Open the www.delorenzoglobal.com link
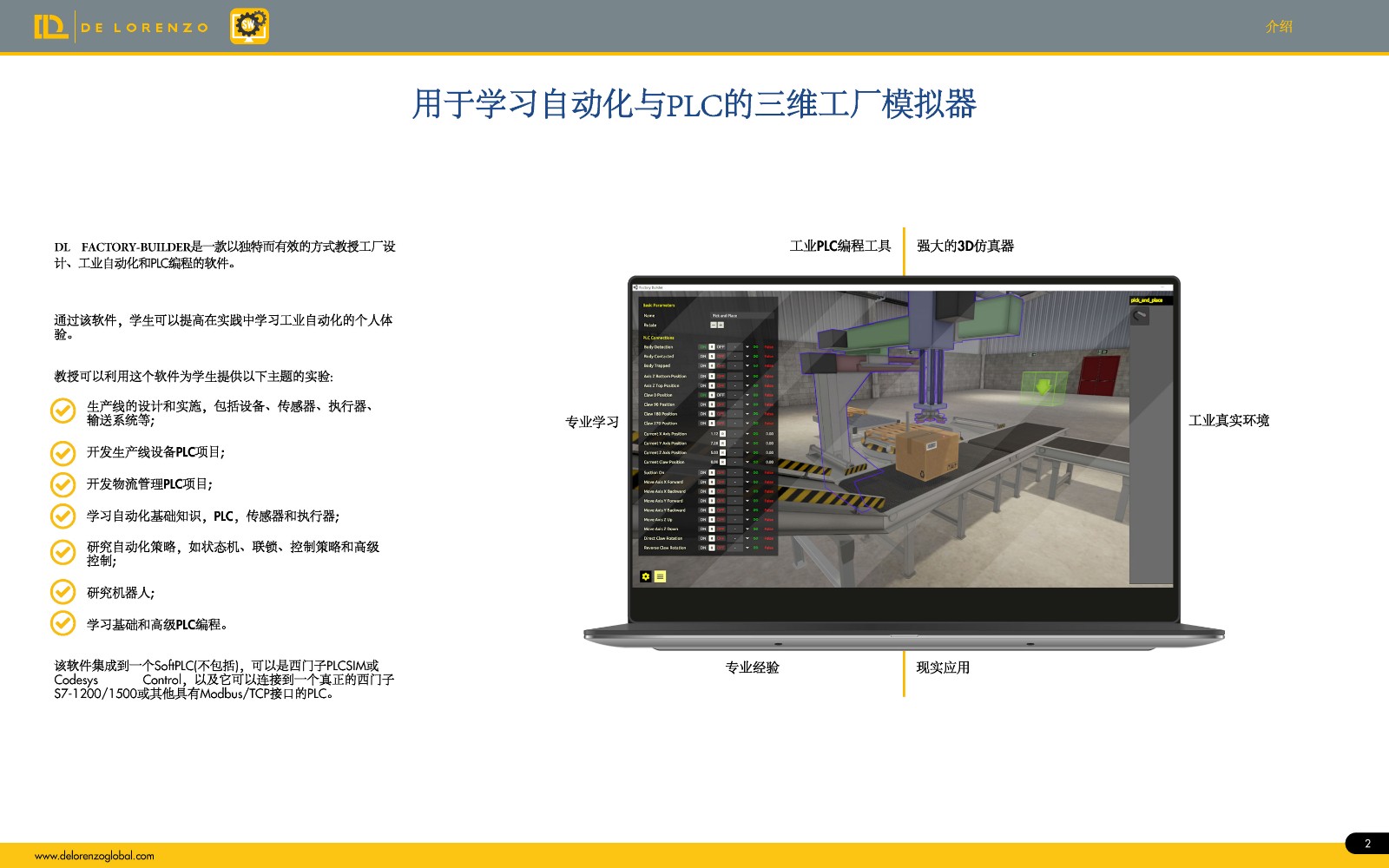 [95, 856]
